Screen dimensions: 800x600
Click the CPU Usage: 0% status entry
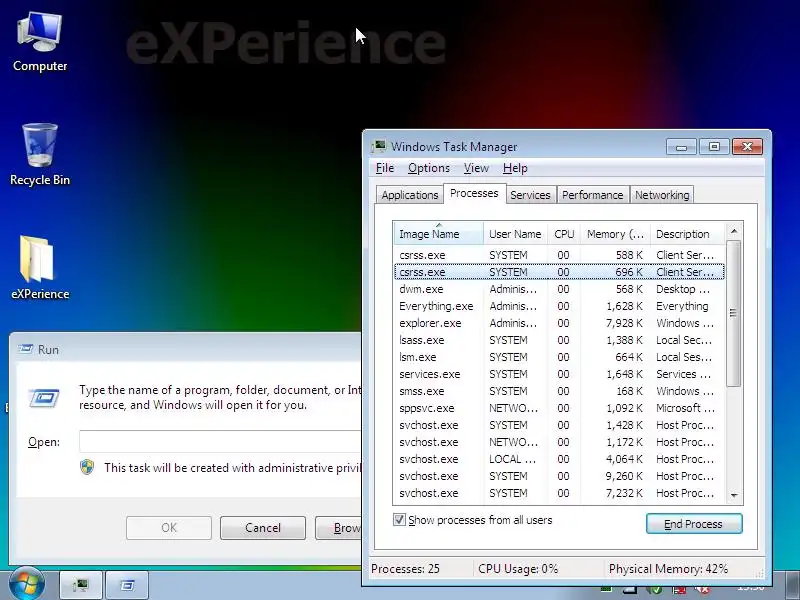tap(518, 568)
